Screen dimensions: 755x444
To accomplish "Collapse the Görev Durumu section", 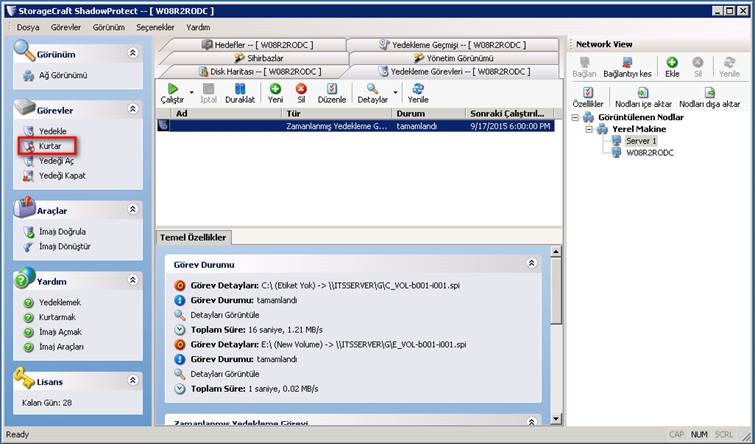I will [531, 263].
